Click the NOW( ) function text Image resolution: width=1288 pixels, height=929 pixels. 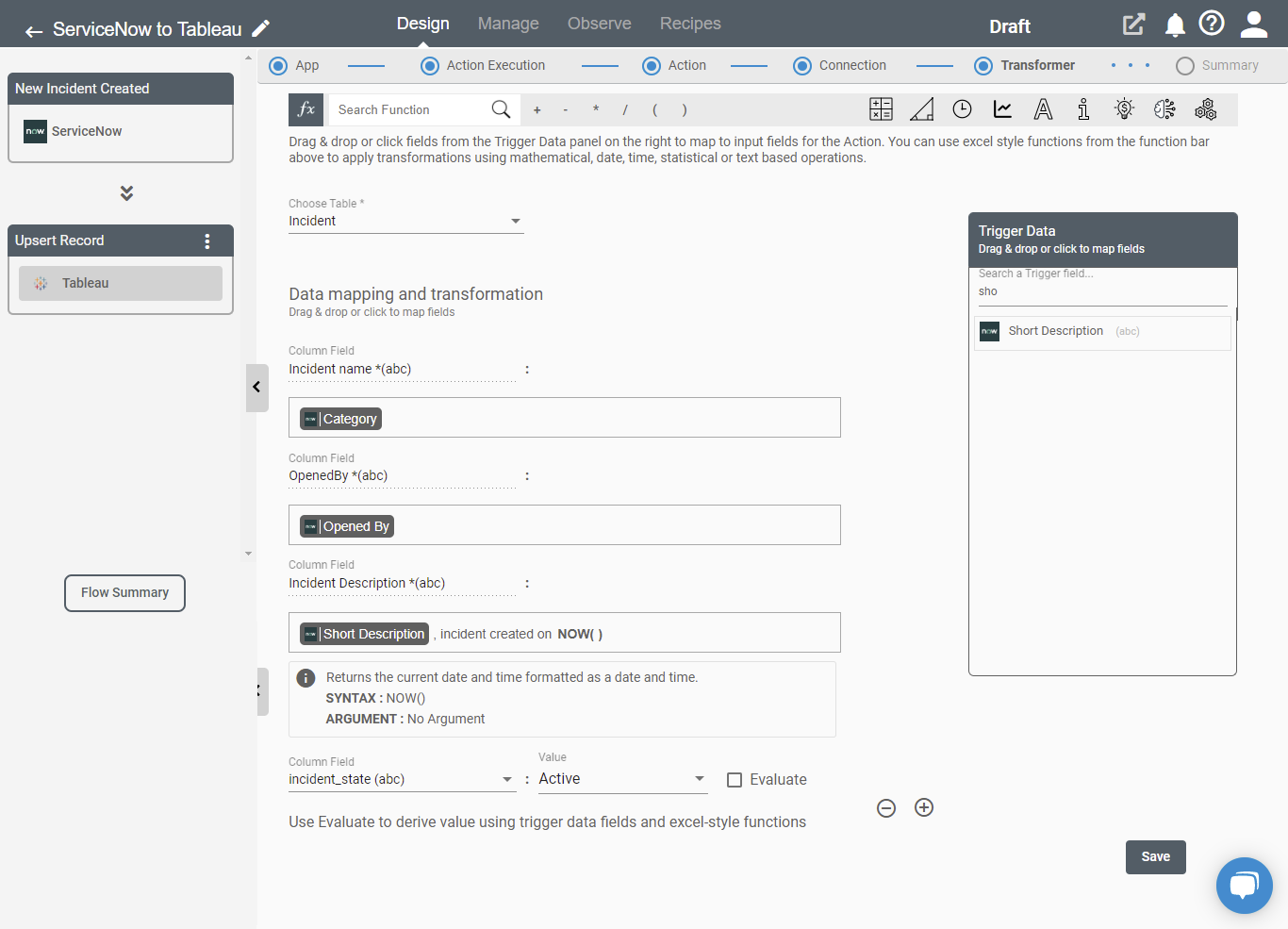tap(580, 635)
